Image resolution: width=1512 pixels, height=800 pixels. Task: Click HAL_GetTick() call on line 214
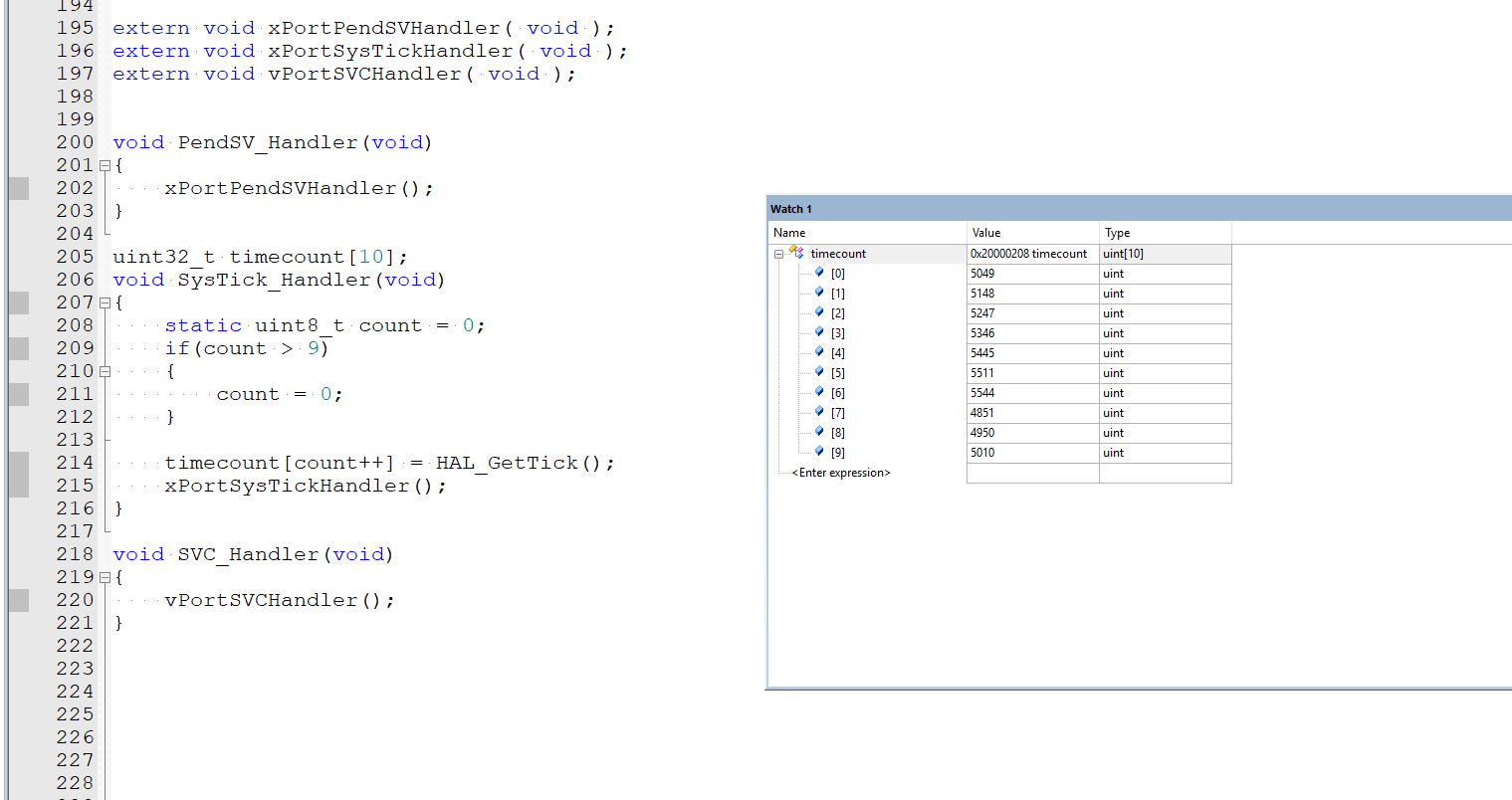[526, 463]
